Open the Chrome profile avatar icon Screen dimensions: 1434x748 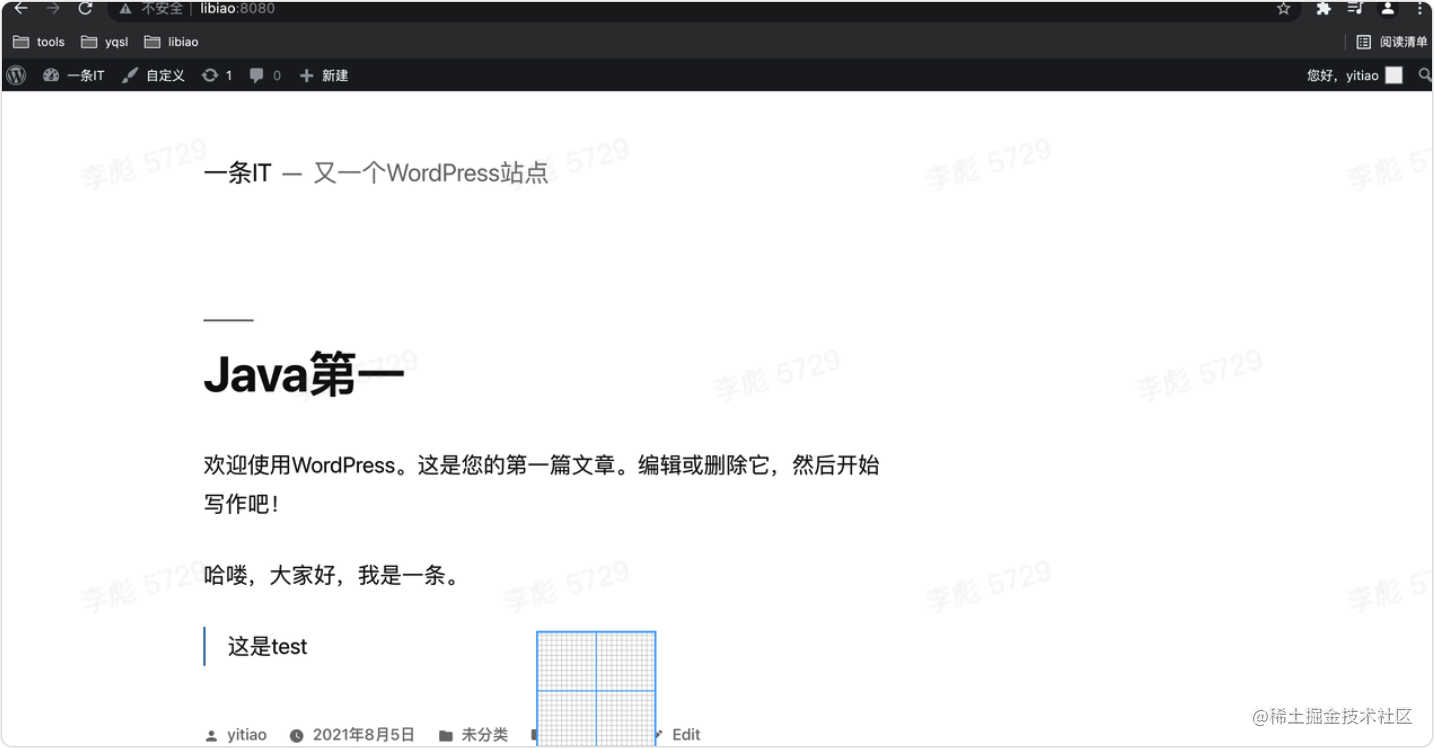click(x=1388, y=9)
